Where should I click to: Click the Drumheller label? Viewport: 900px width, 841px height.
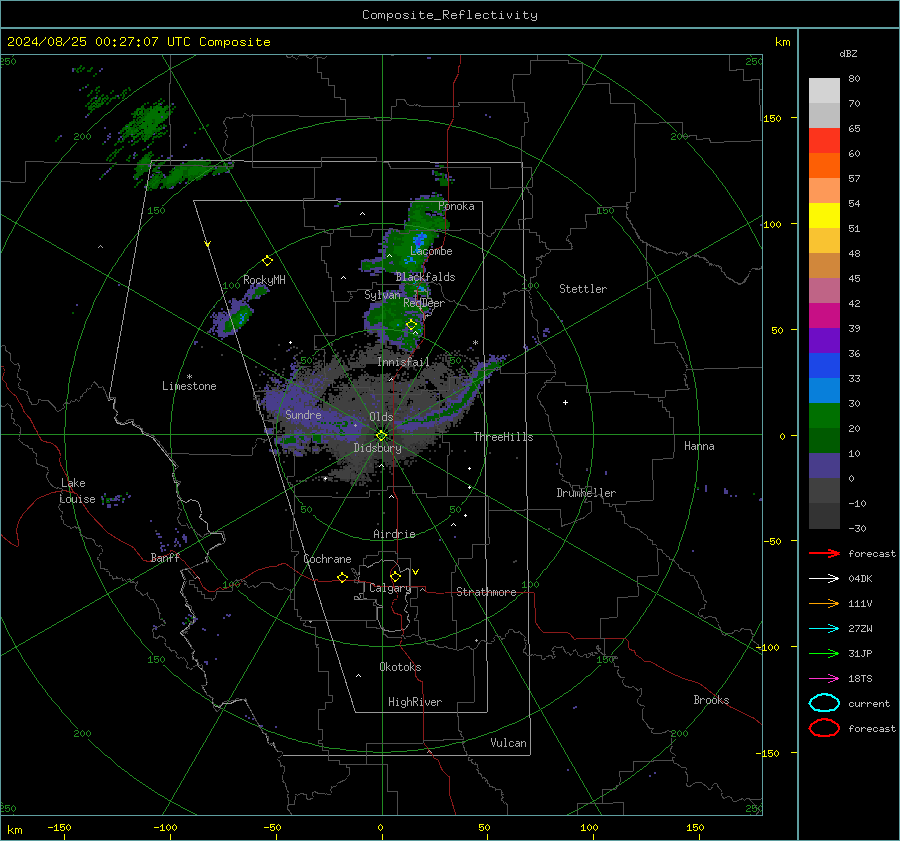(586, 493)
